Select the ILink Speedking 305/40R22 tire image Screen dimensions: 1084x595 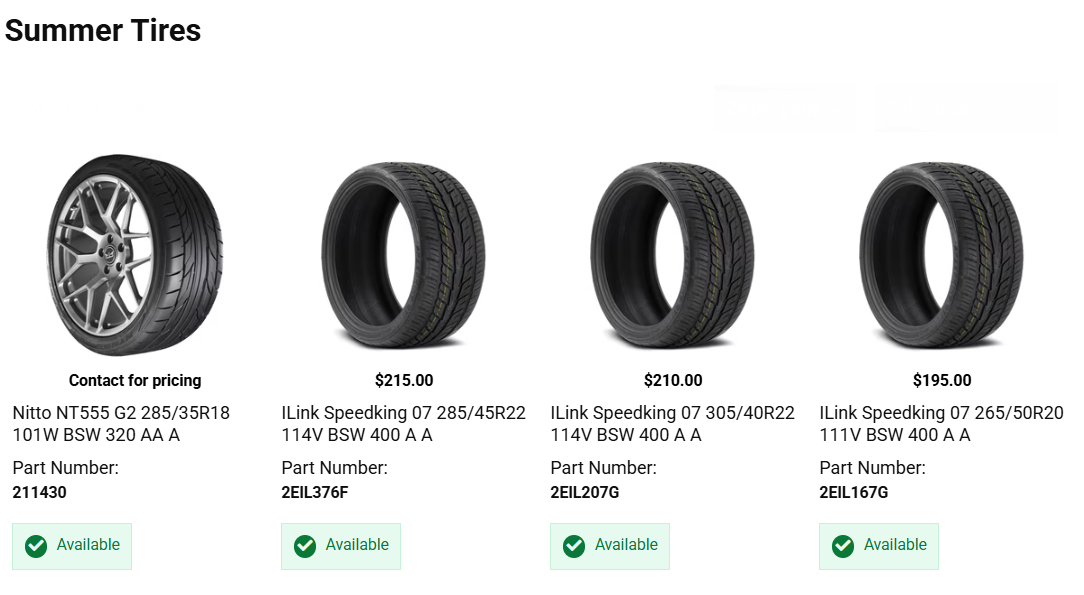point(673,254)
